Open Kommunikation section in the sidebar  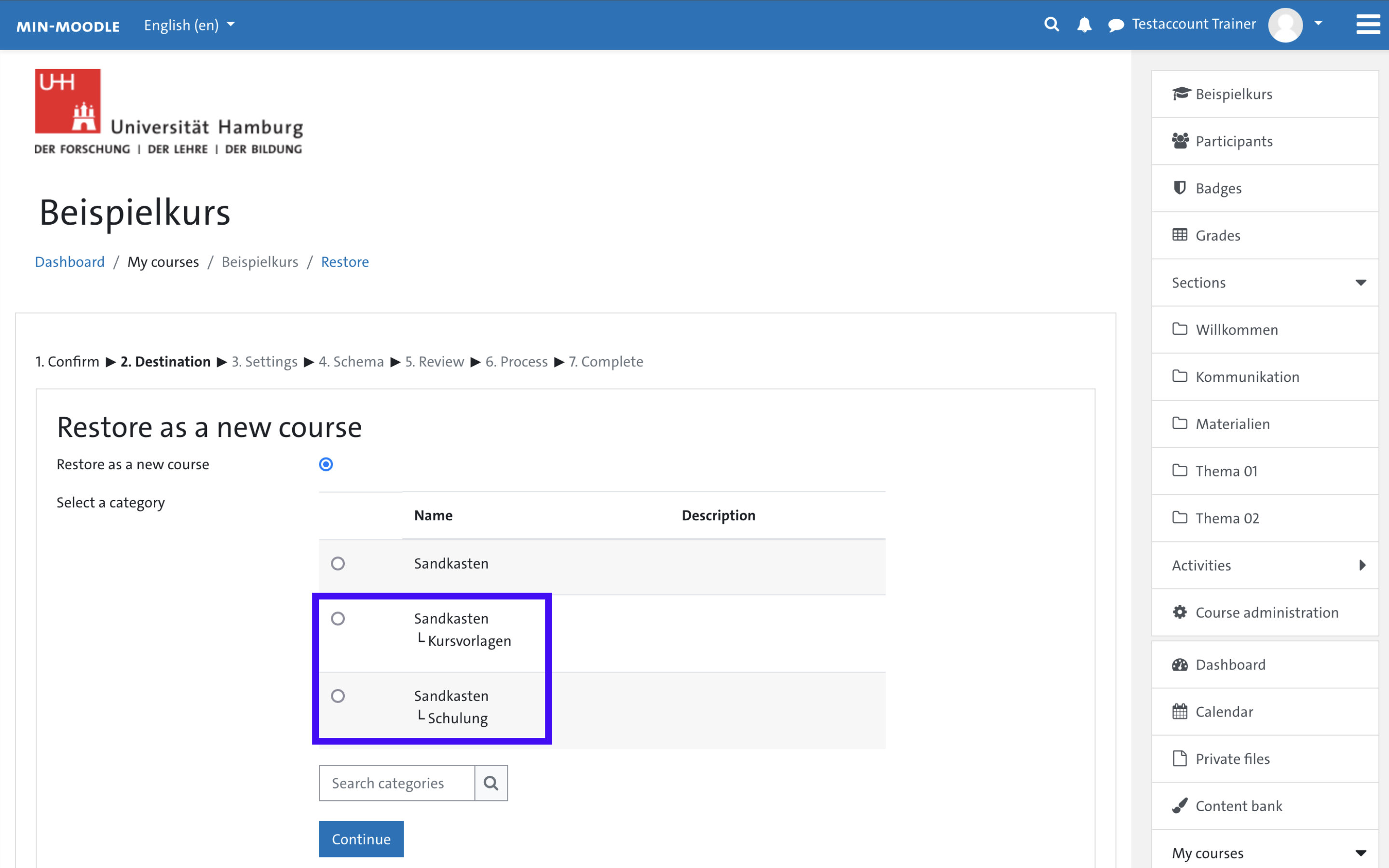click(x=1265, y=377)
